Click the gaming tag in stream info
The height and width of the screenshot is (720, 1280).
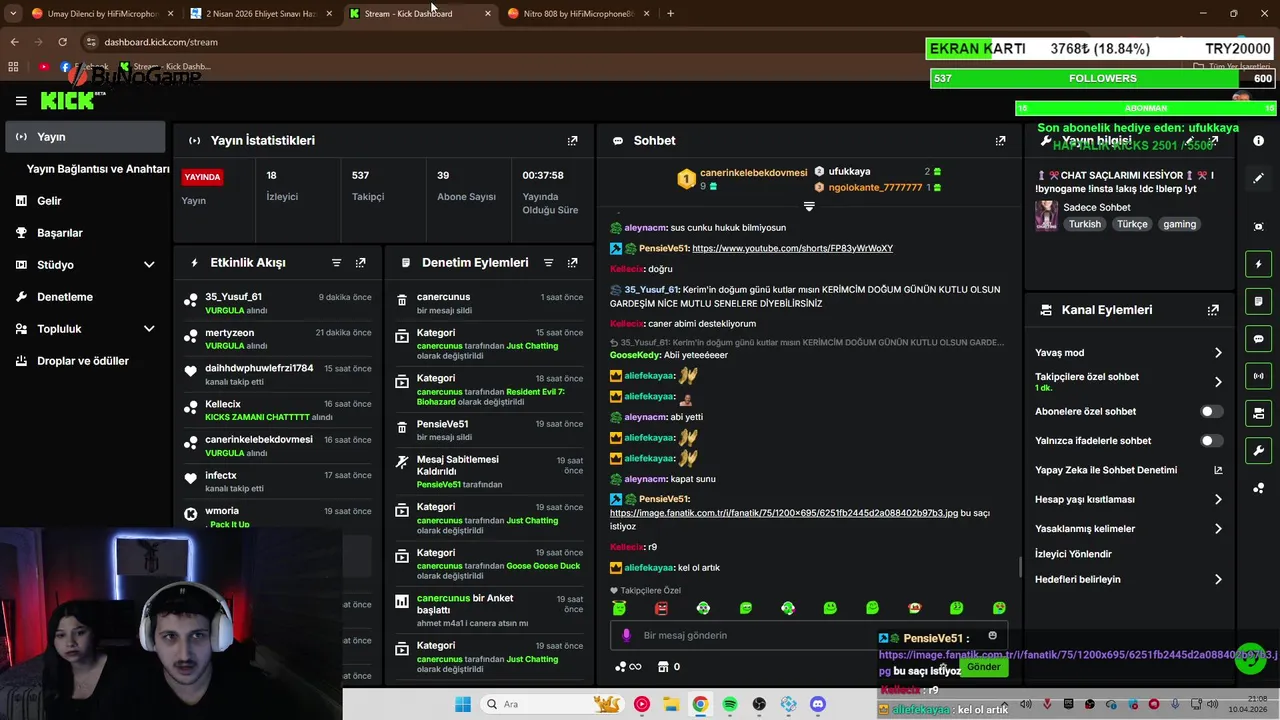click(1179, 224)
